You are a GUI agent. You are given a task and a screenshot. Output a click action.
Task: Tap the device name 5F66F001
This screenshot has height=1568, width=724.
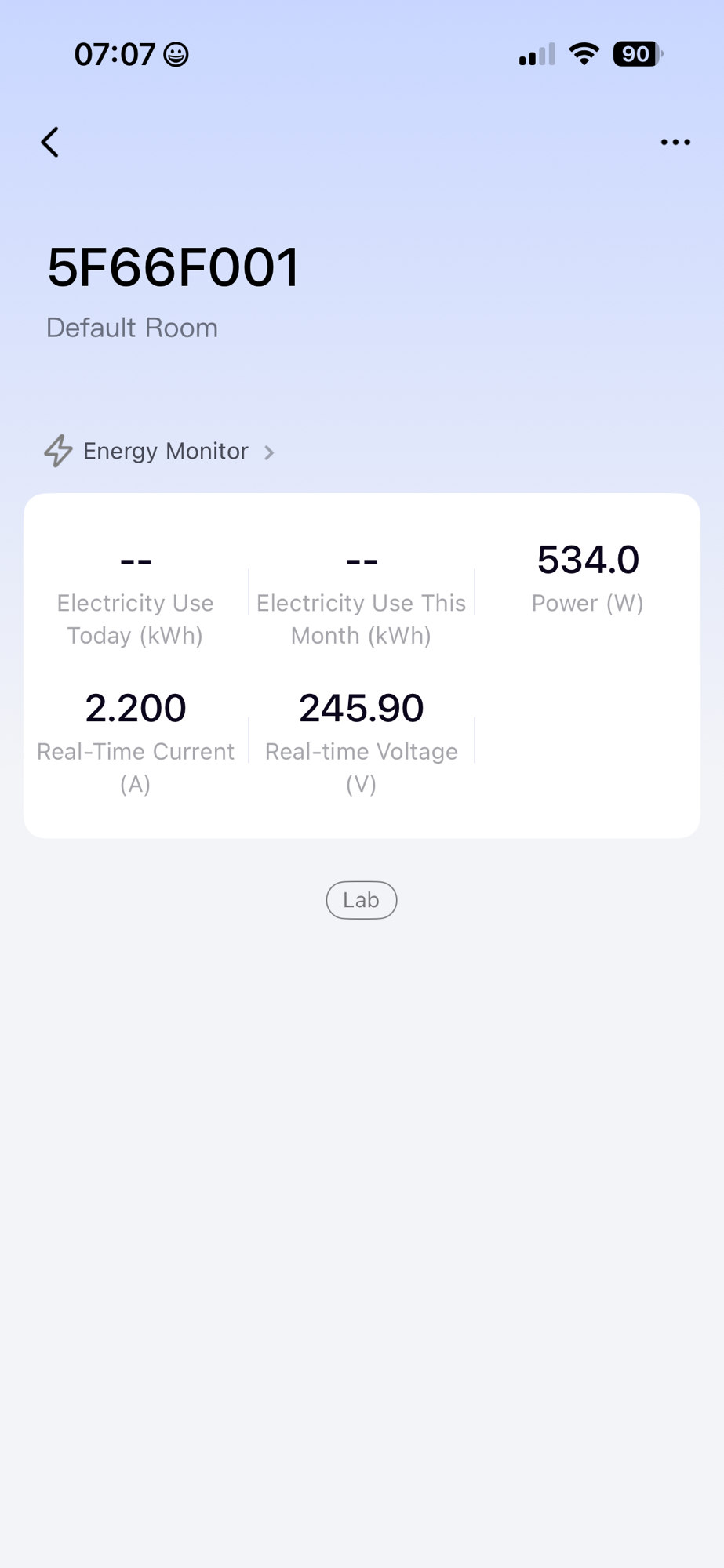[173, 267]
